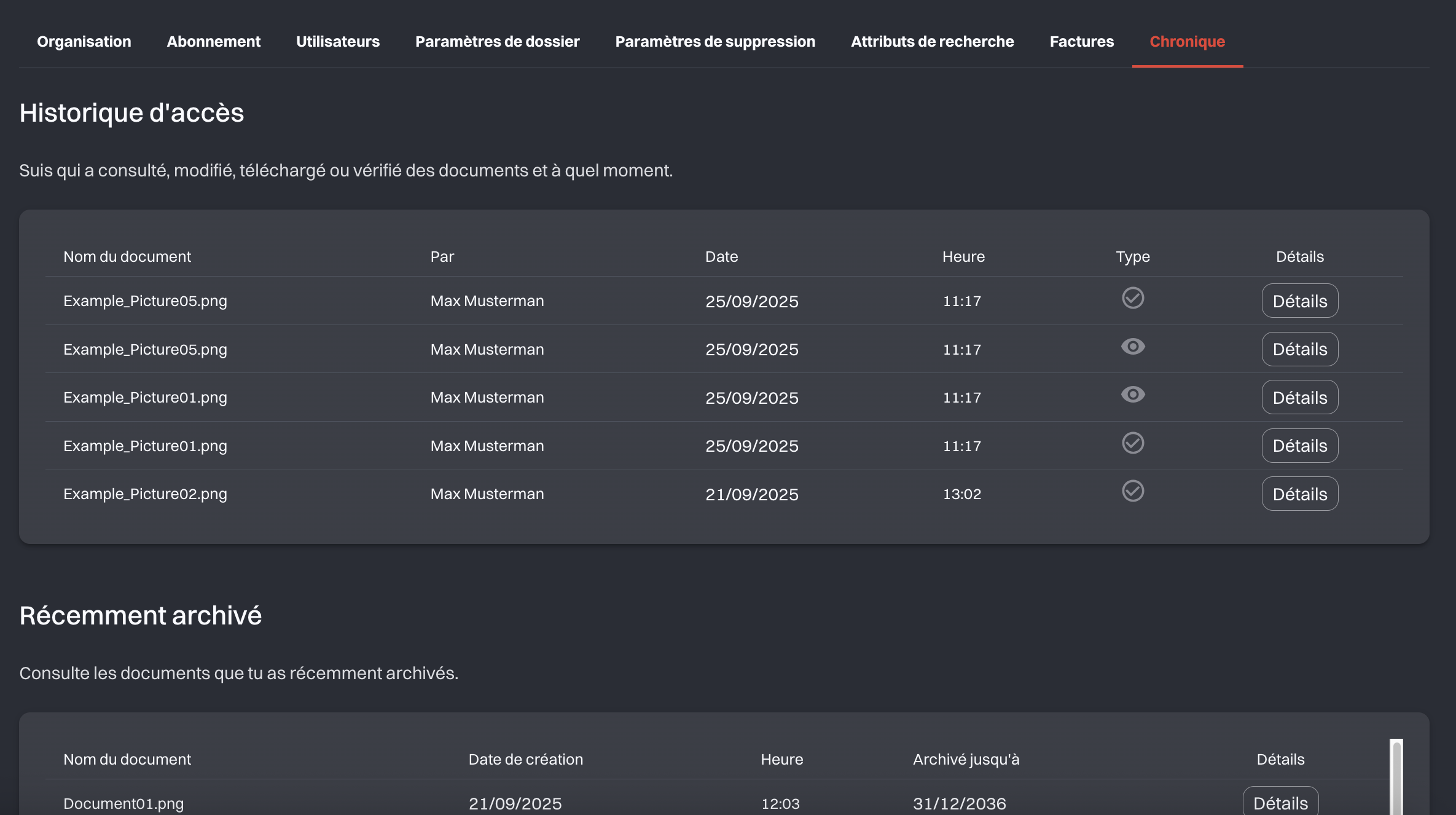Select Paramètres de suppression tab
The height and width of the screenshot is (815, 1456).
pos(715,41)
